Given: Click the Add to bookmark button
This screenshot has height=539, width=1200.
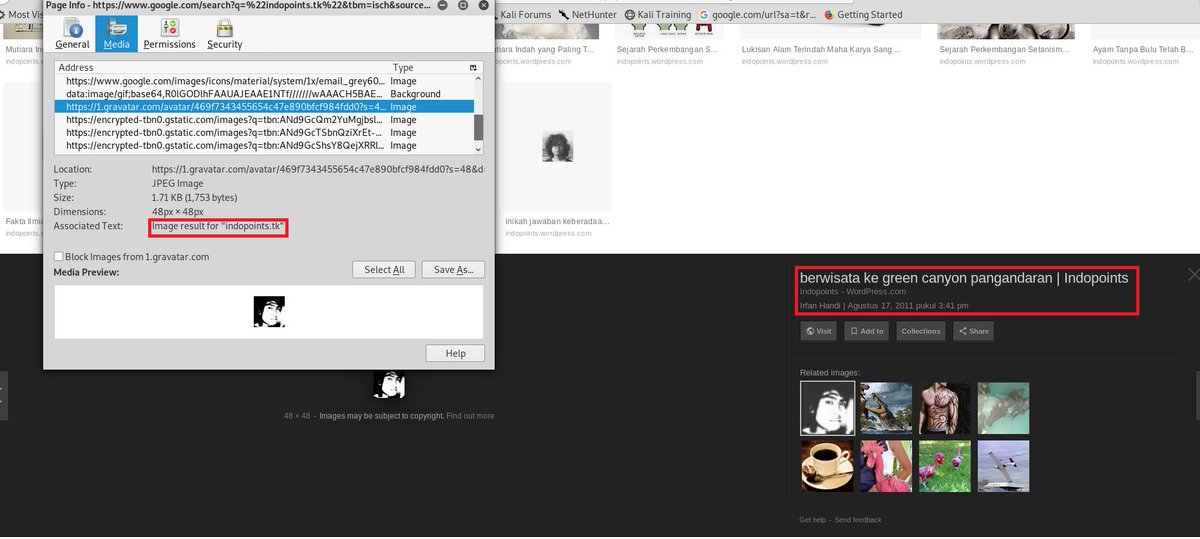Looking at the screenshot, I should click(x=867, y=331).
